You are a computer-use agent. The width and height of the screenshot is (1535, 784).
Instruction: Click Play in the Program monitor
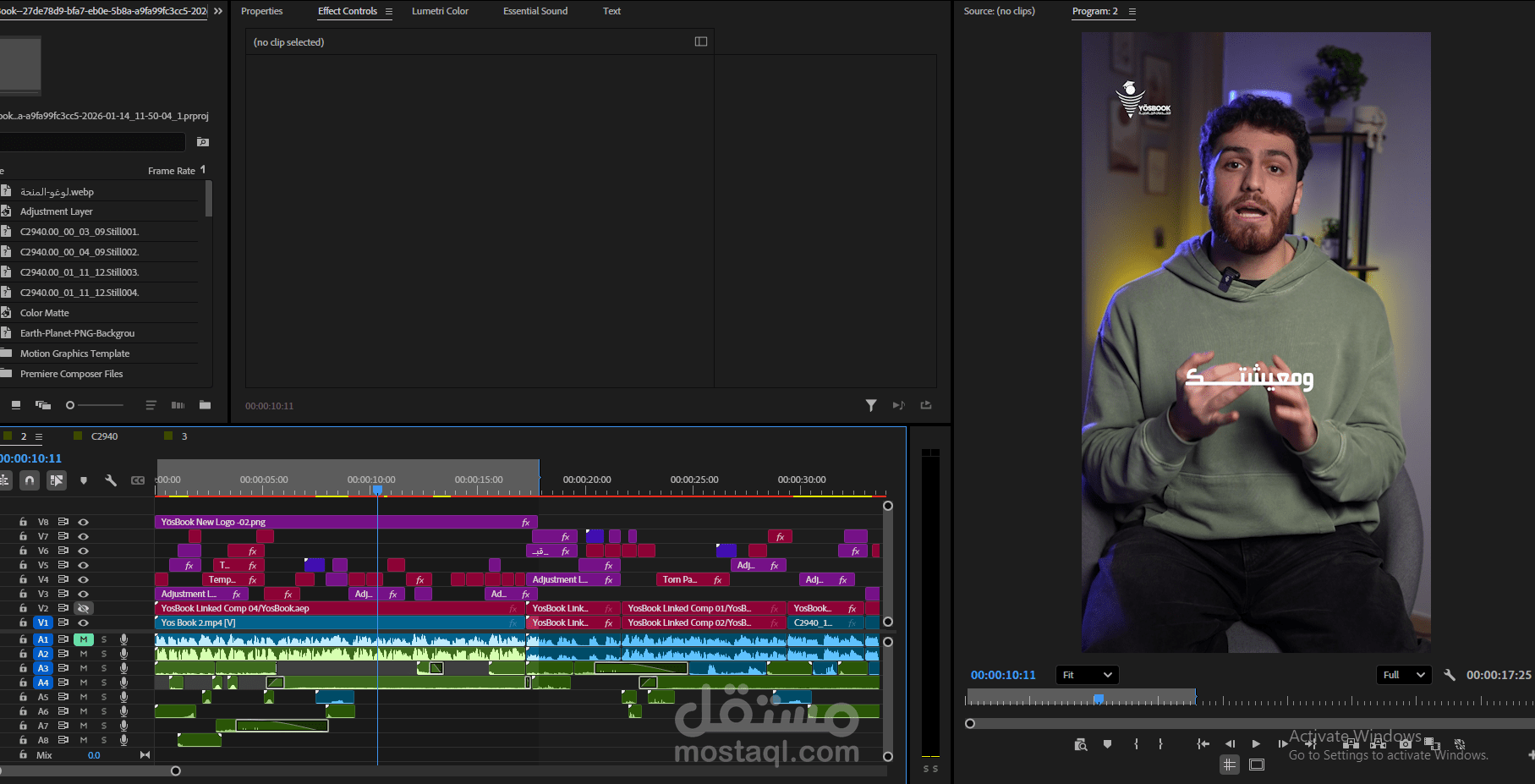[x=1256, y=744]
